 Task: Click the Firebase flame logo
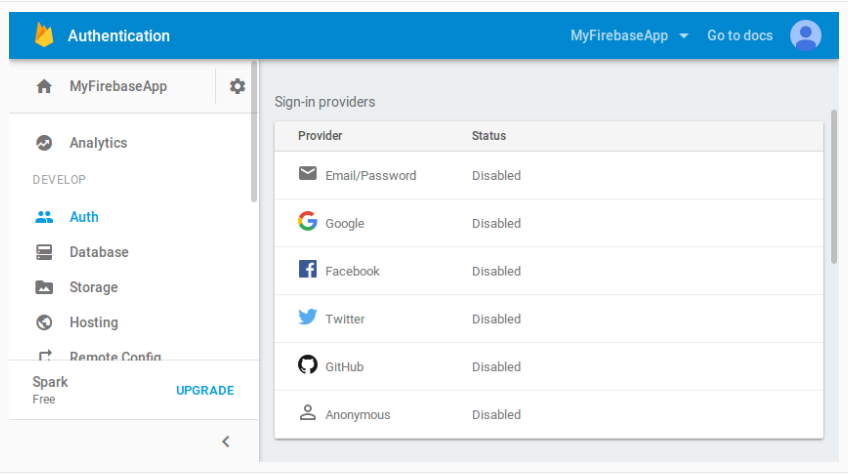point(44,36)
